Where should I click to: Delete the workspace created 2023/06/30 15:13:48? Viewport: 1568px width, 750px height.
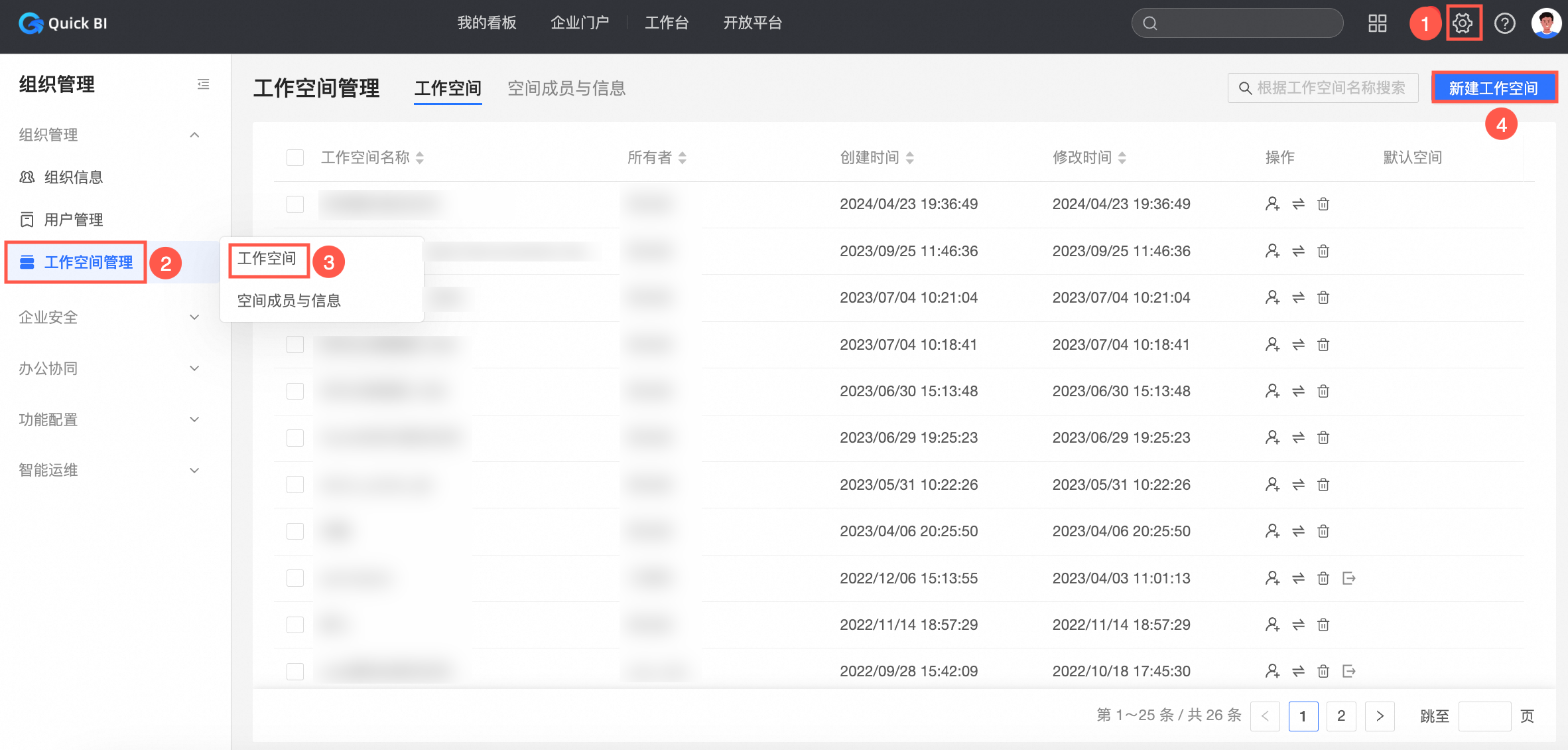click(x=1323, y=391)
